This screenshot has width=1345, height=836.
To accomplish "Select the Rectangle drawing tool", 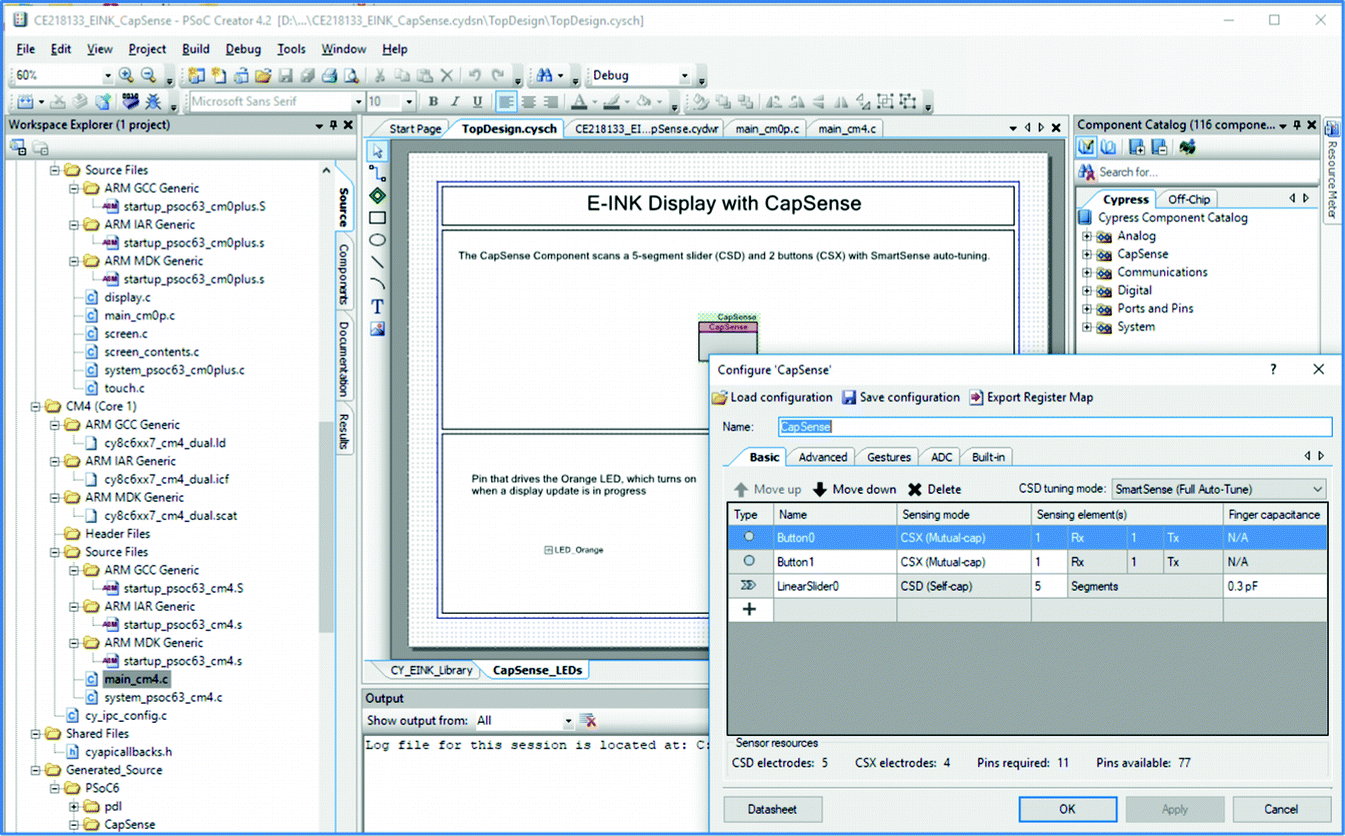I will pos(377,217).
